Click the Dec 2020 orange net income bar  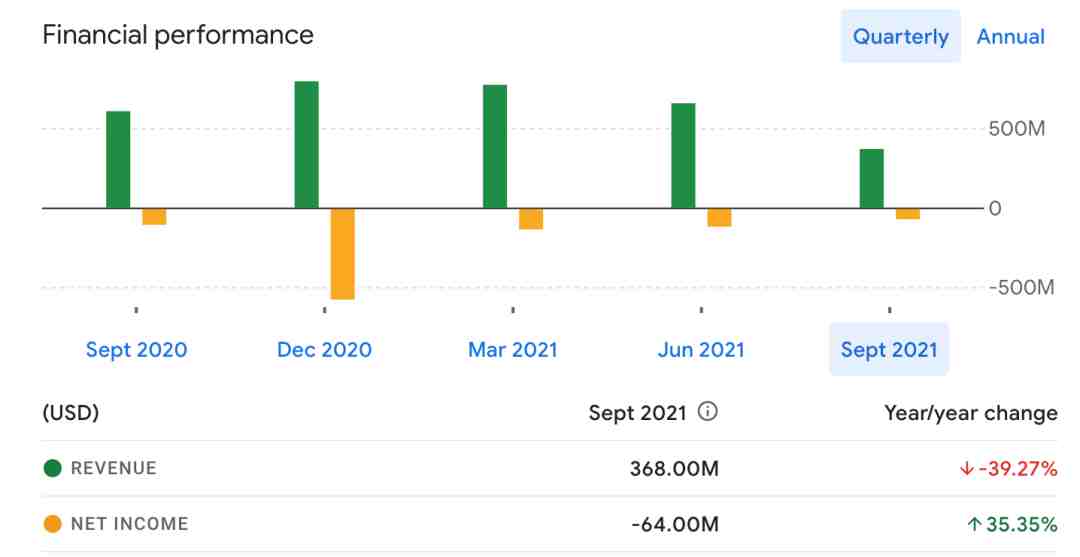point(343,253)
